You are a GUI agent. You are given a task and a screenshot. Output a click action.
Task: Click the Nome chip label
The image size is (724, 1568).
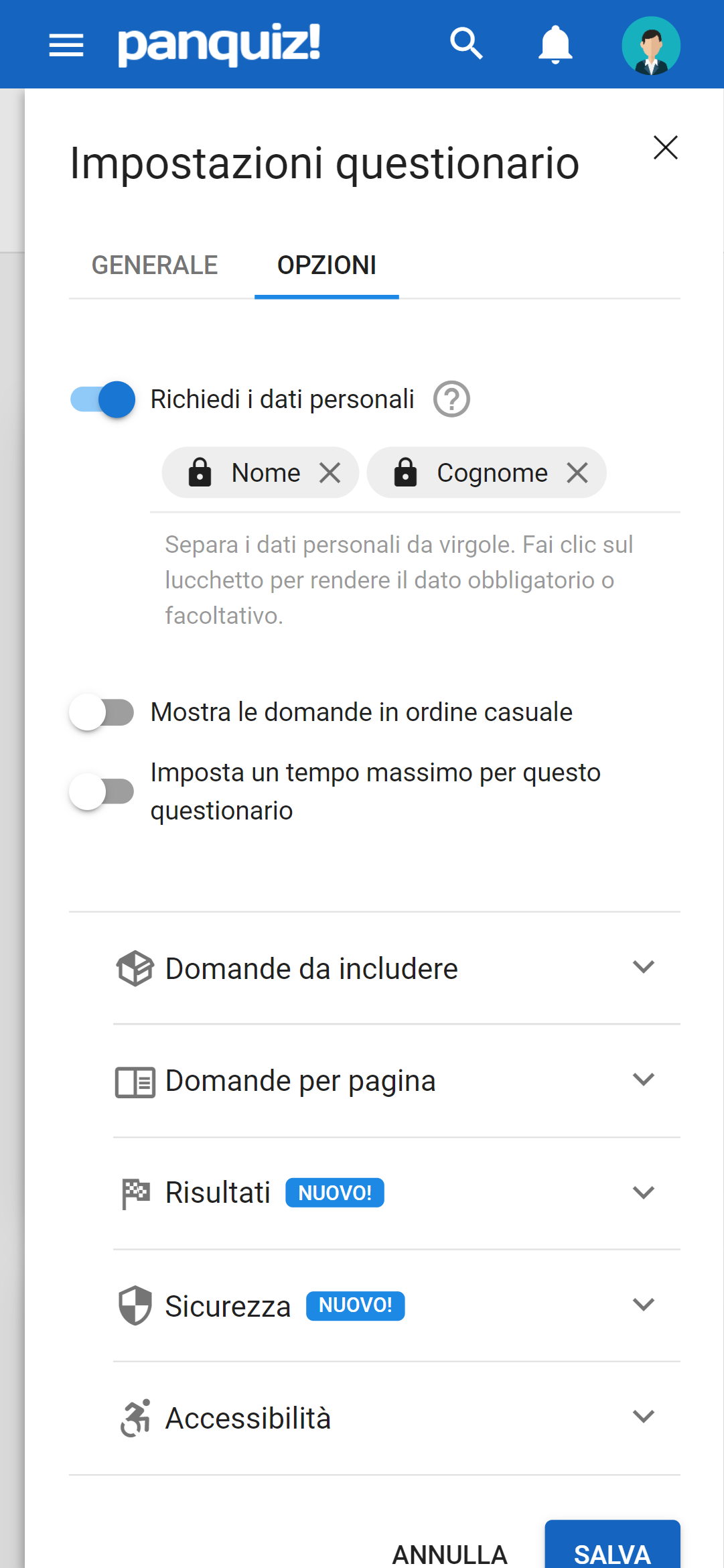coord(266,473)
